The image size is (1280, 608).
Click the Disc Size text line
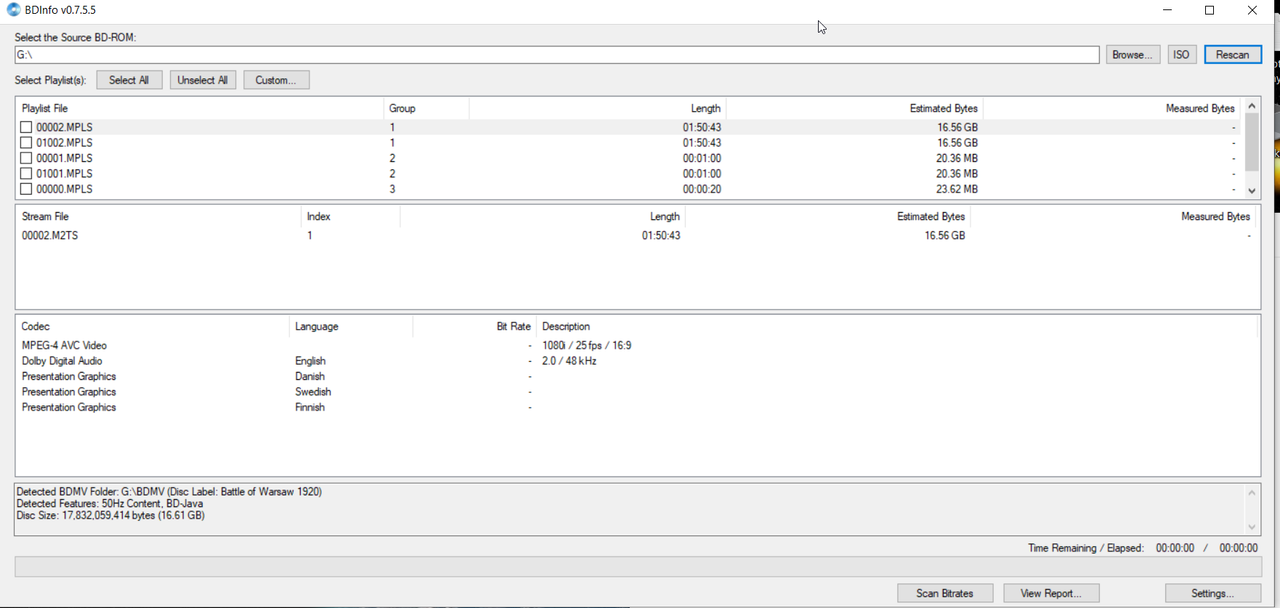(111, 516)
